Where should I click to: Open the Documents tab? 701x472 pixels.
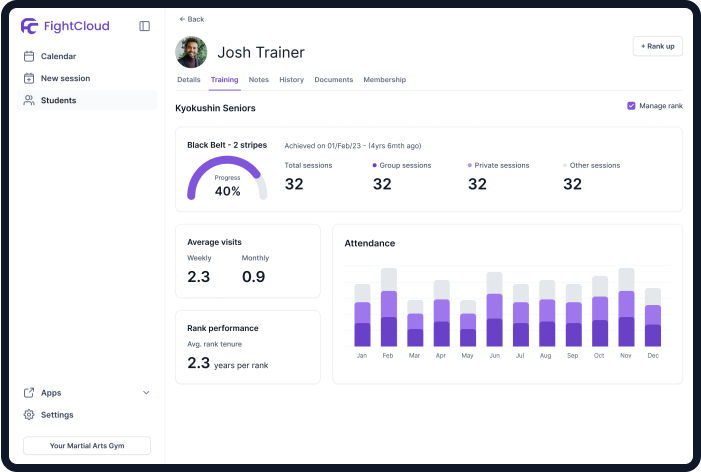click(x=333, y=79)
